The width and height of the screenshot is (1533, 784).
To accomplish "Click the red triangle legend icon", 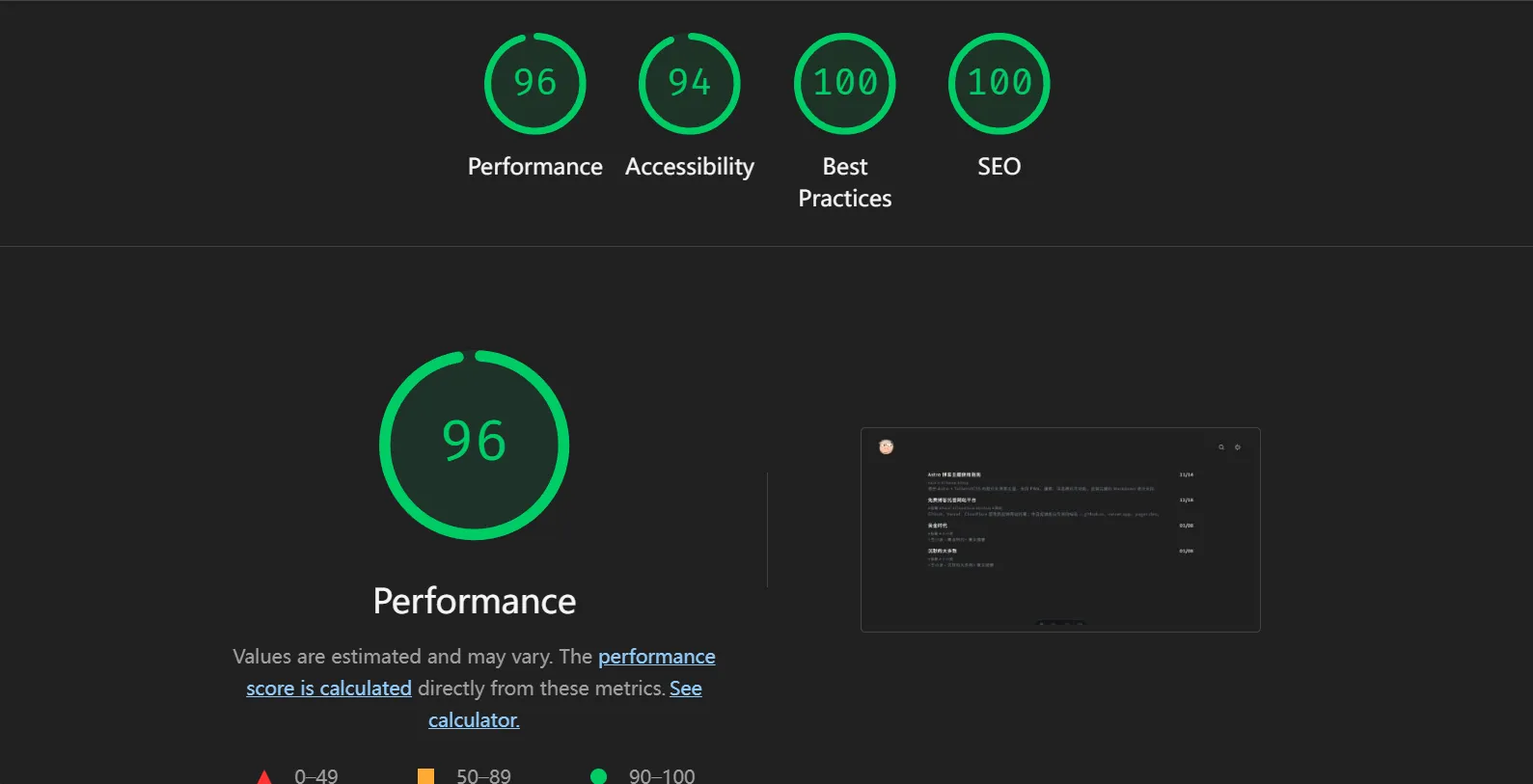I will pyautogui.click(x=263, y=776).
